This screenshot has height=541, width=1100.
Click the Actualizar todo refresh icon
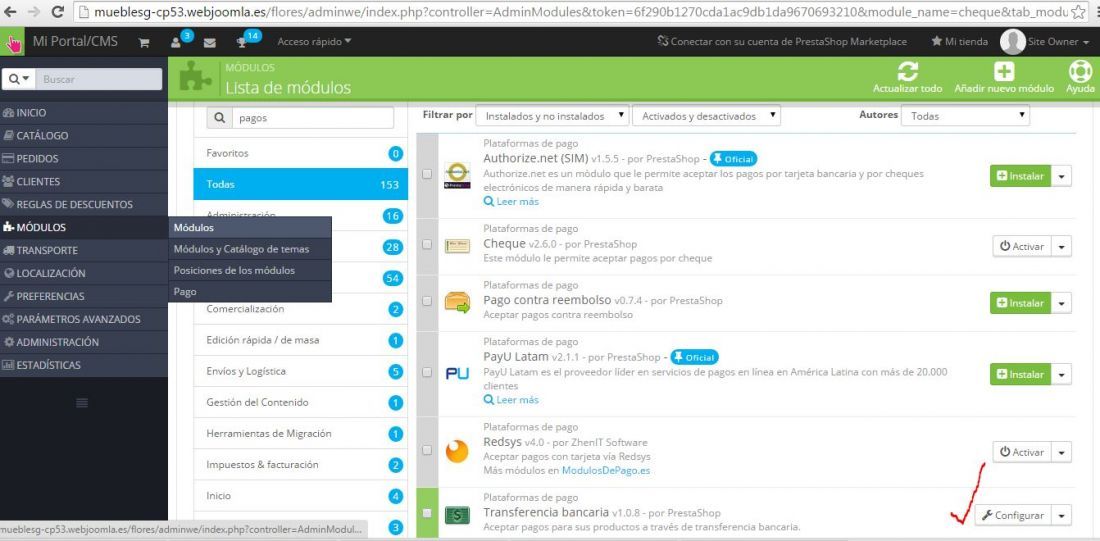[907, 71]
